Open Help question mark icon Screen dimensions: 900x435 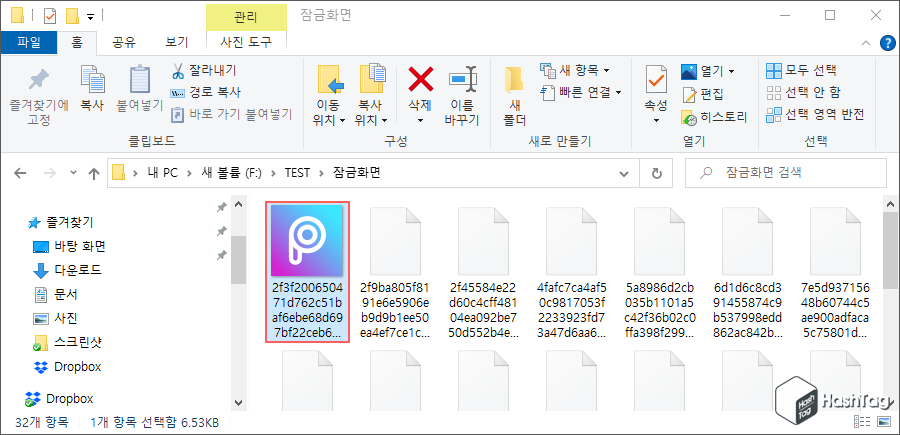click(x=887, y=42)
